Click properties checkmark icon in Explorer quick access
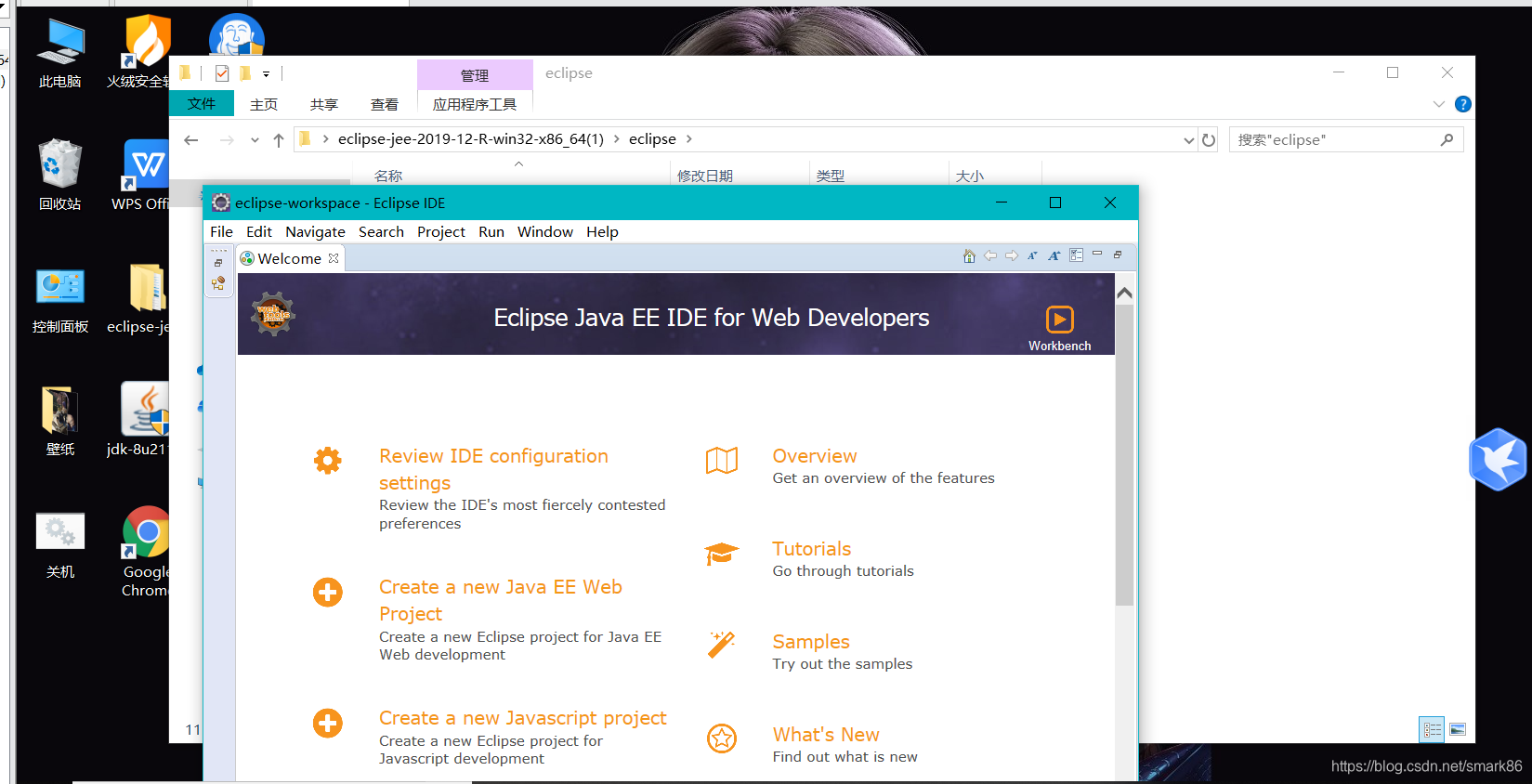The width and height of the screenshot is (1532, 784). pyautogui.click(x=222, y=73)
